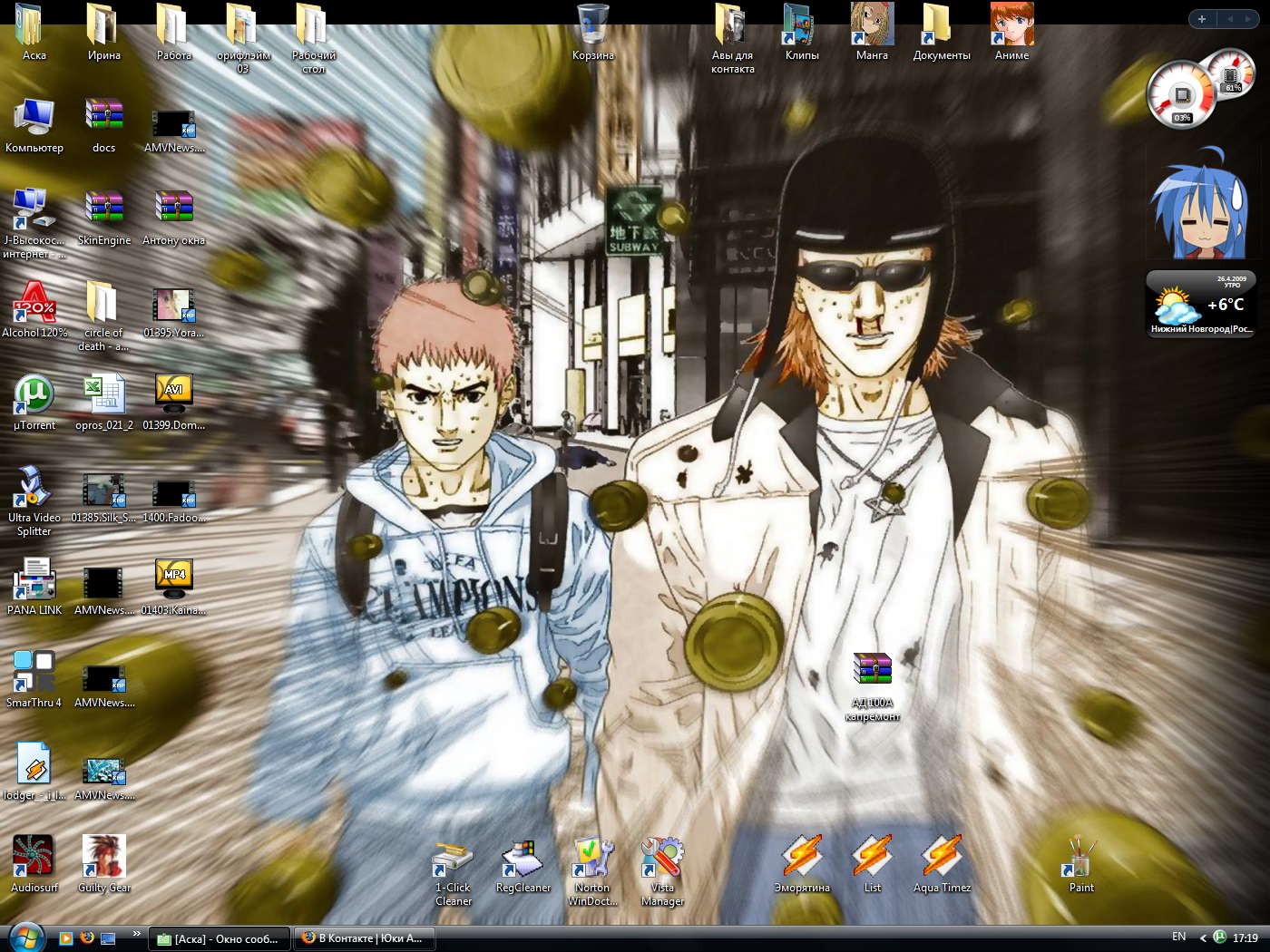1270x952 pixels.
Task: Open the Aqua Timez playlist
Action: point(942,857)
